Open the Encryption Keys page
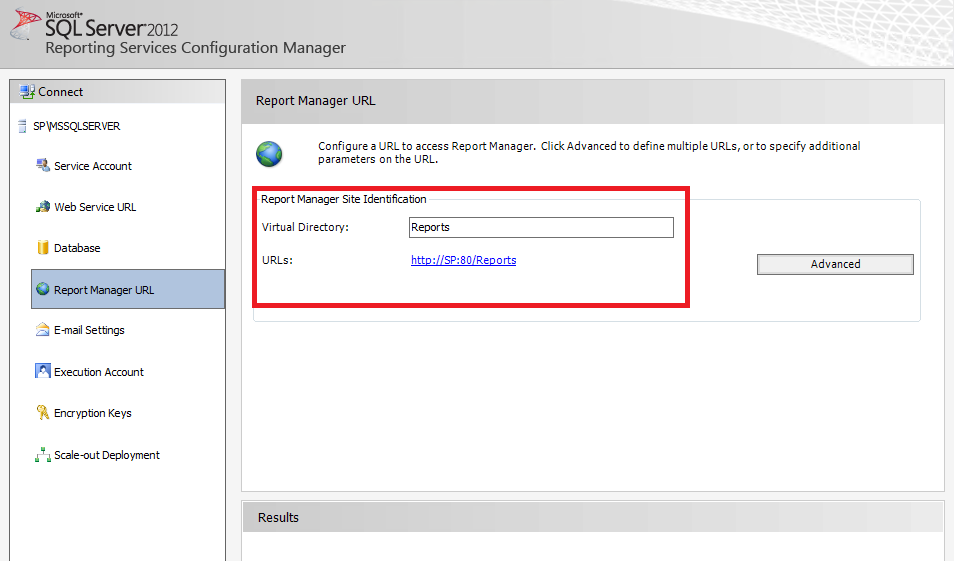This screenshot has height=561, width=954. click(x=92, y=413)
